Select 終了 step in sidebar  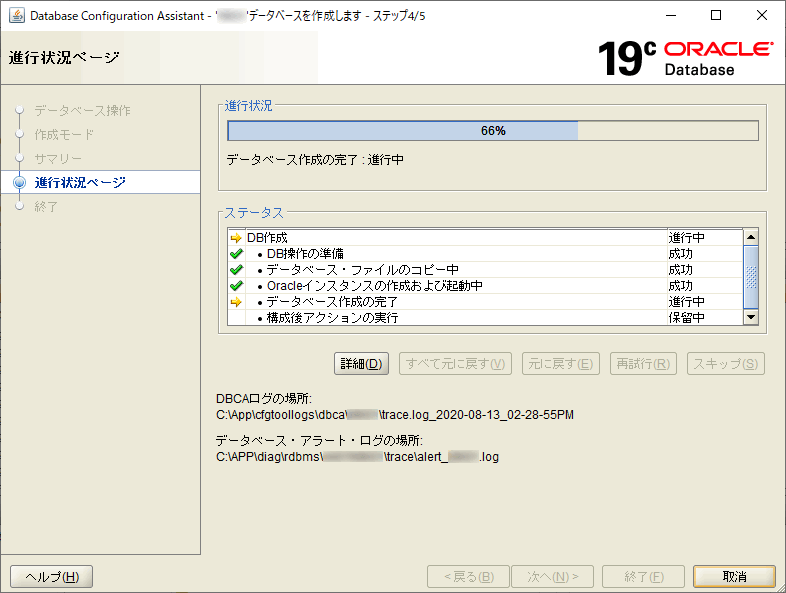click(x=46, y=207)
